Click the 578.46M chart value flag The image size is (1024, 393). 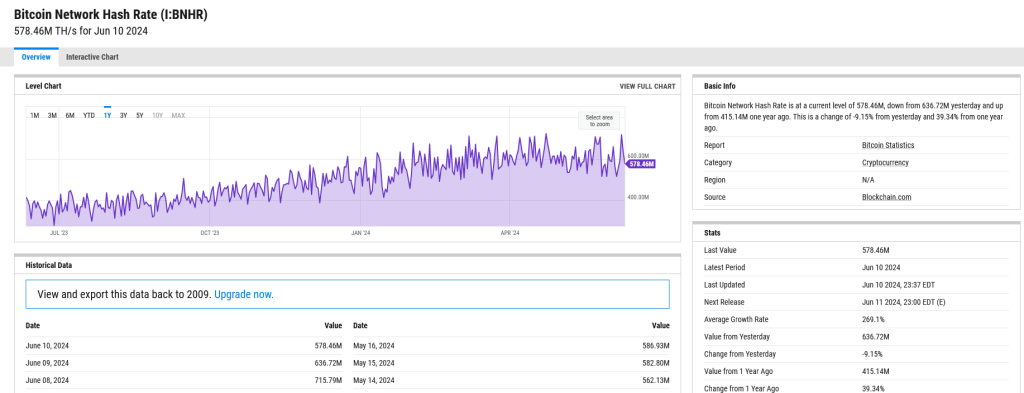point(641,164)
